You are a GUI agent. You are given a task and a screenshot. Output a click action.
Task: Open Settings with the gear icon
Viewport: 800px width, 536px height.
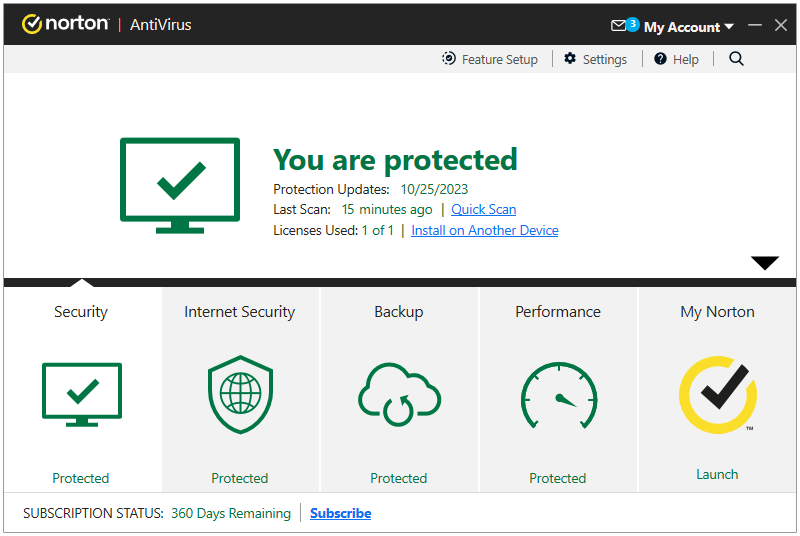(x=595, y=59)
